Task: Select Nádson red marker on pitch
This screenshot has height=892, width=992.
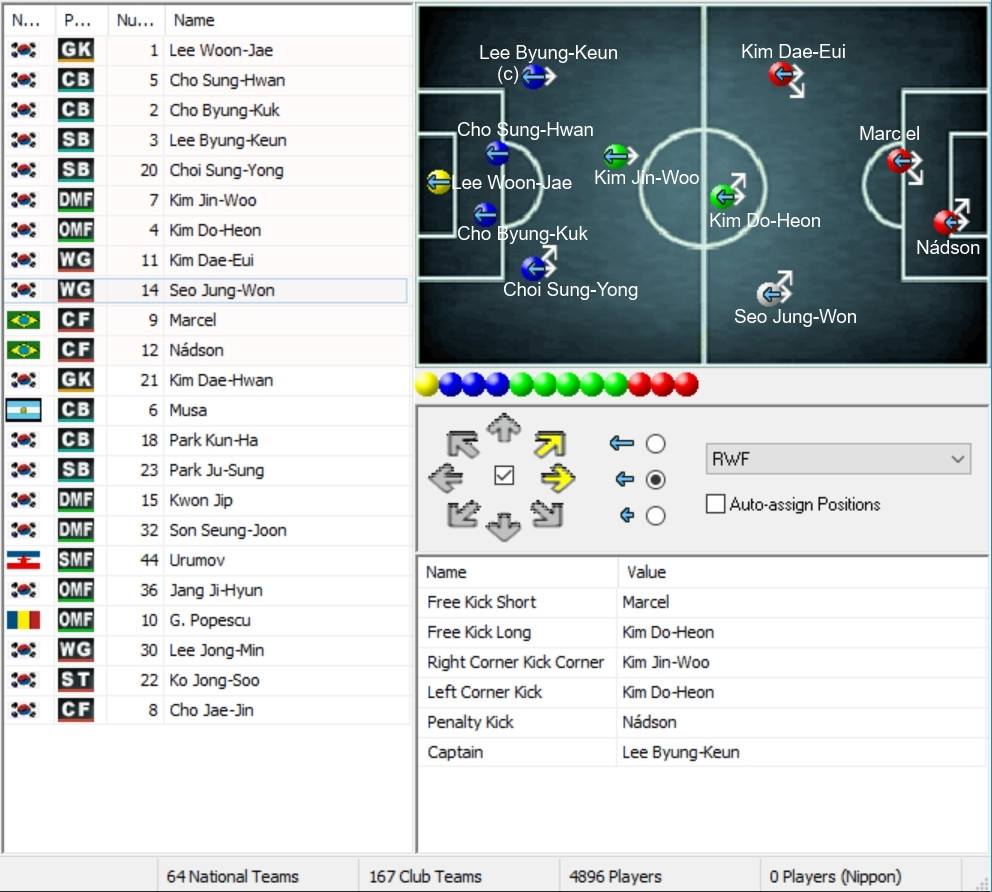Action: 946,222
